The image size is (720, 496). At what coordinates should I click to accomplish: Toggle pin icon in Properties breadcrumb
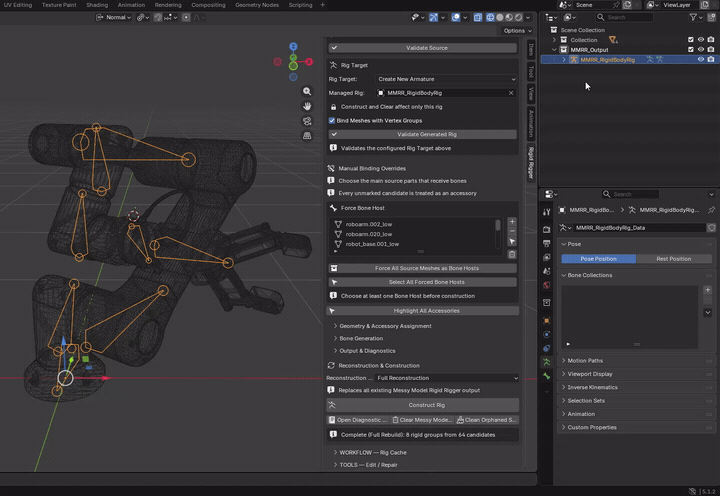[x=711, y=210]
